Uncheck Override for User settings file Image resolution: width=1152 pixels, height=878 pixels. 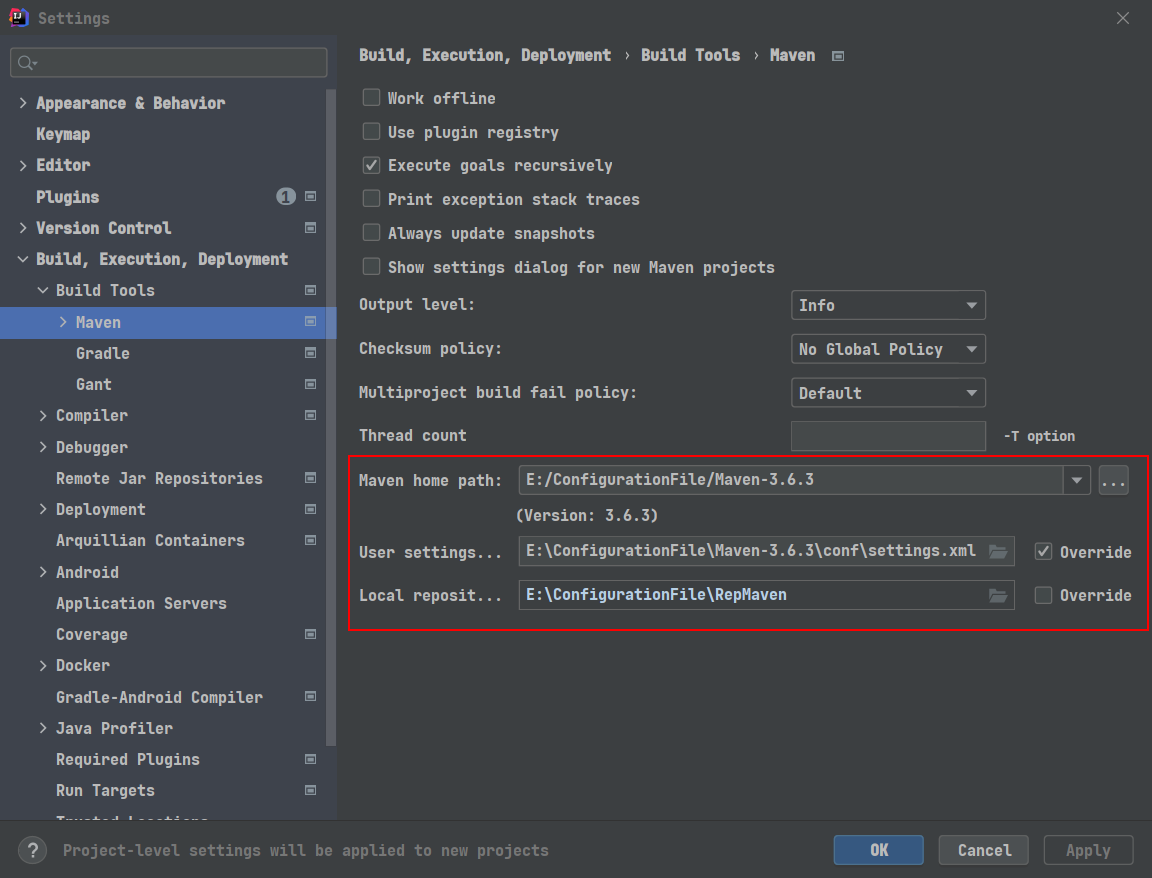pos(1043,551)
